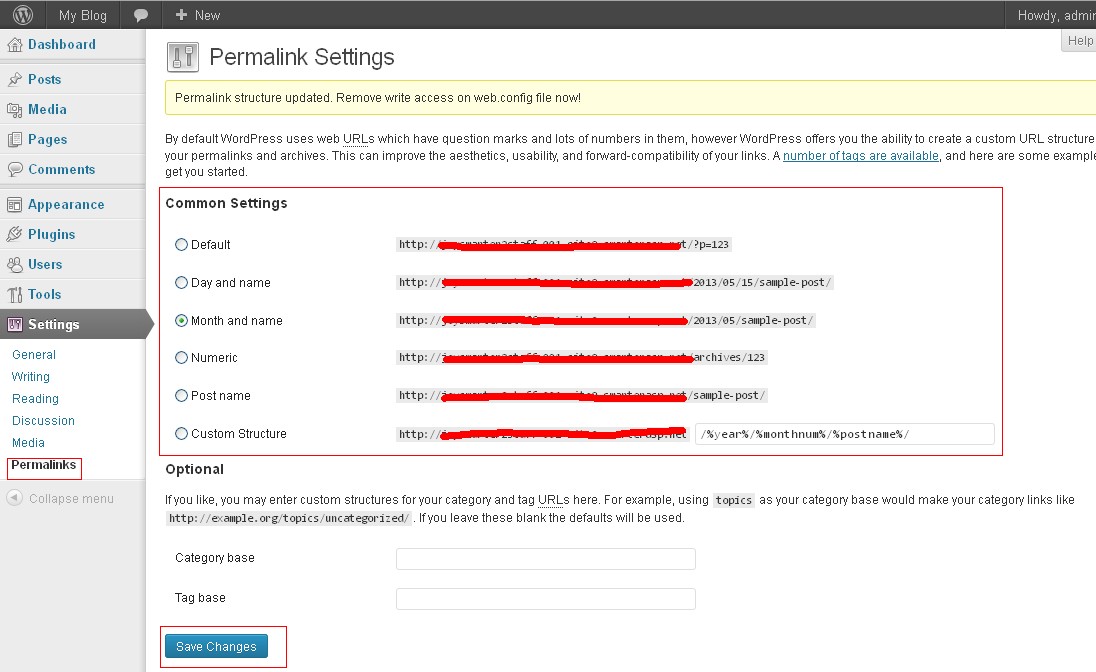Follow the 'number of tags are available' link
This screenshot has width=1096, height=672.
860,156
